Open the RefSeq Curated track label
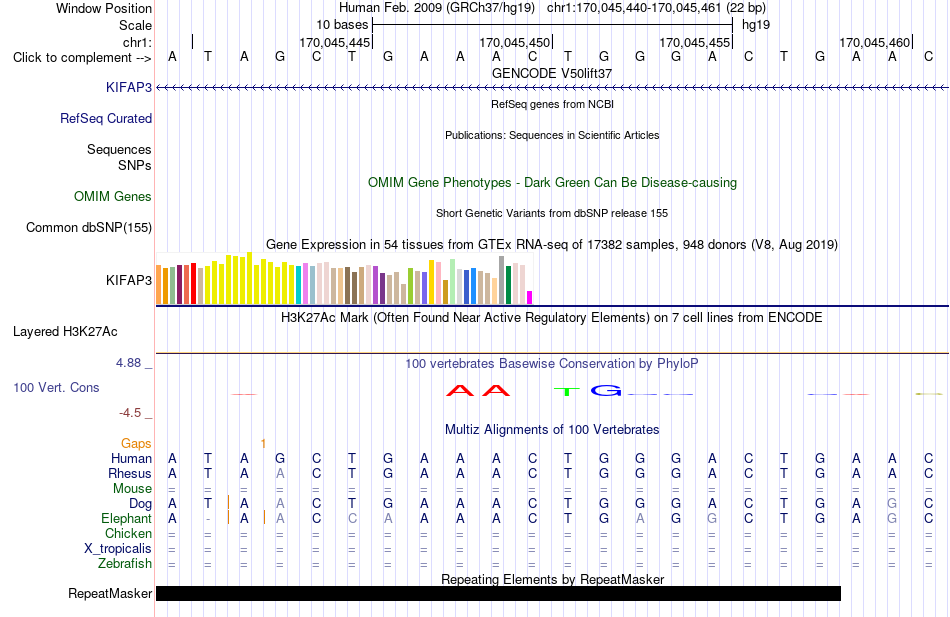 coord(105,118)
